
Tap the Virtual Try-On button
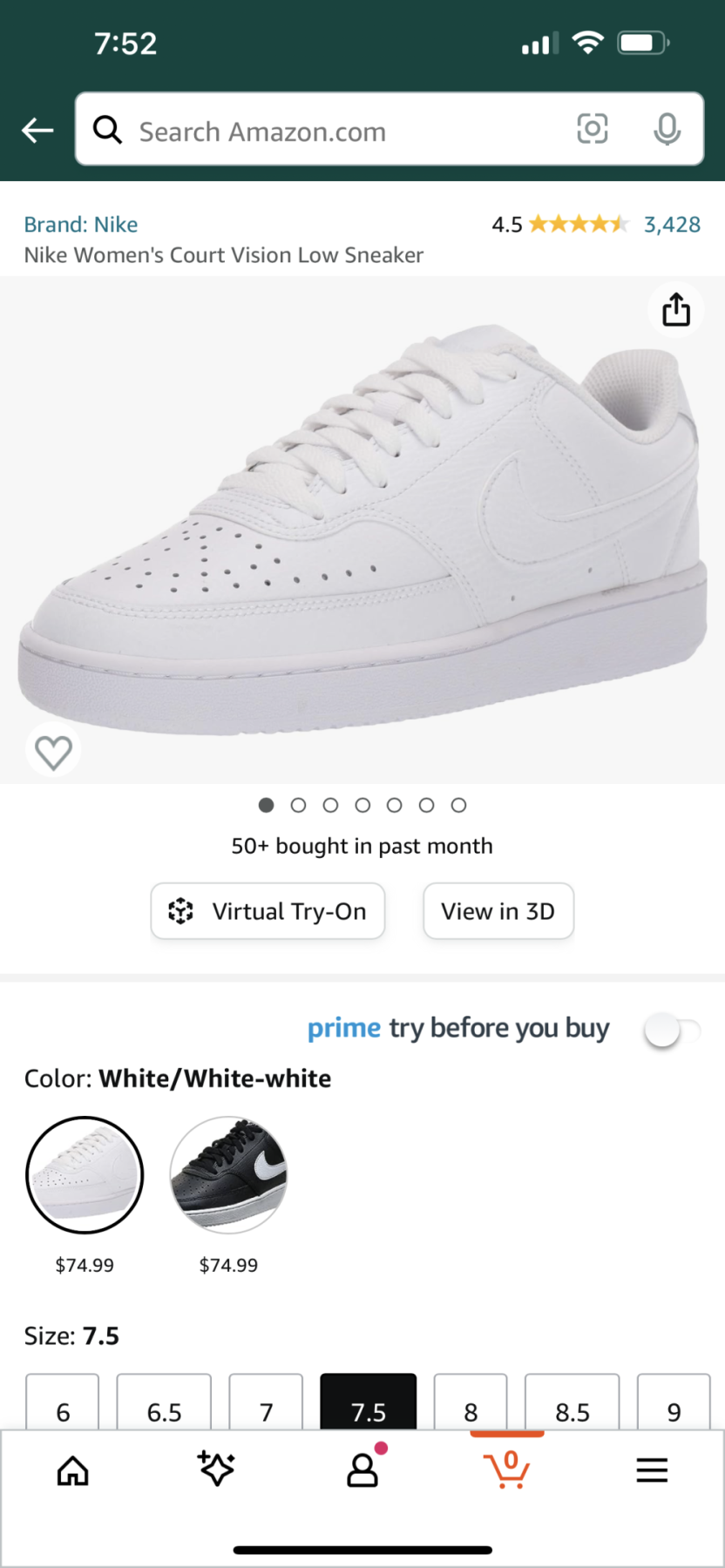pos(268,911)
